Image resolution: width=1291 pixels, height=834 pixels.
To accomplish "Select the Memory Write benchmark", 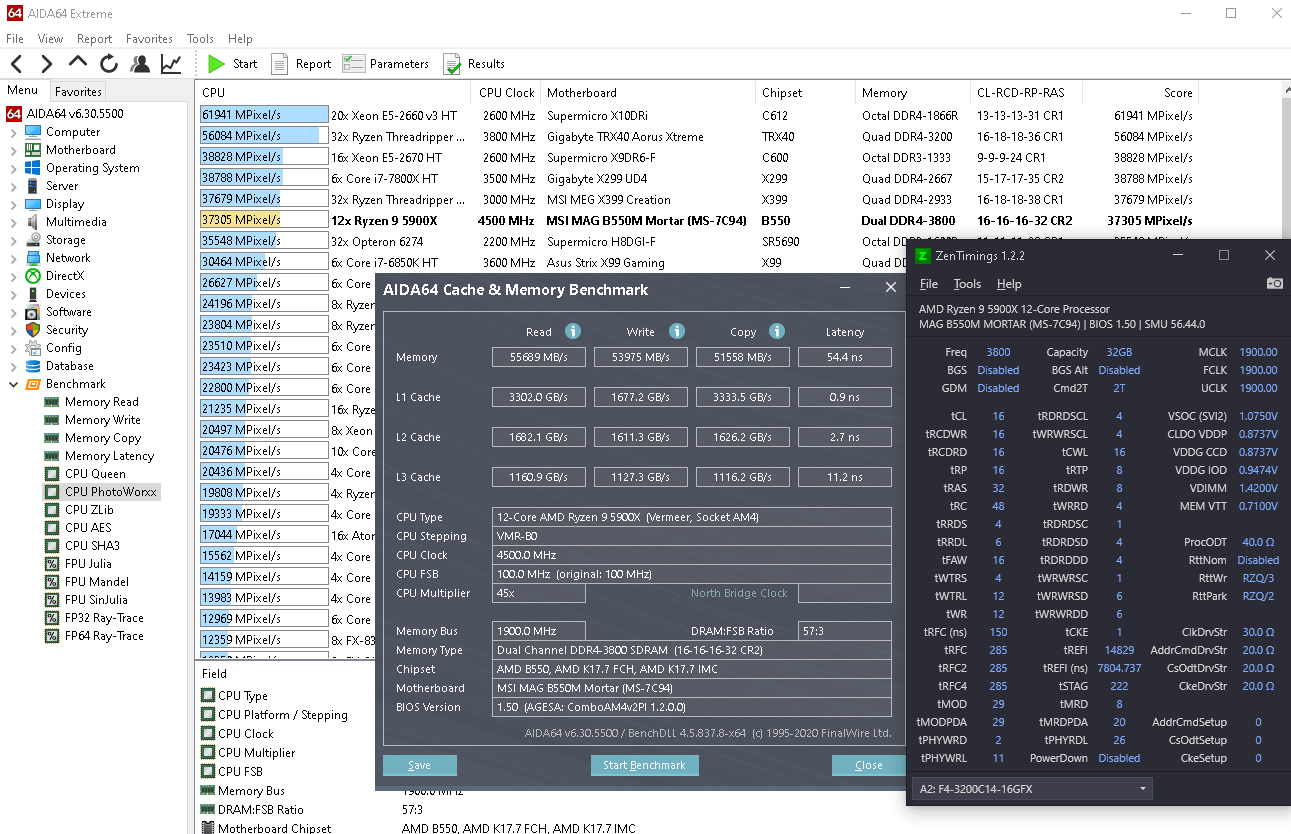I will tap(102, 420).
